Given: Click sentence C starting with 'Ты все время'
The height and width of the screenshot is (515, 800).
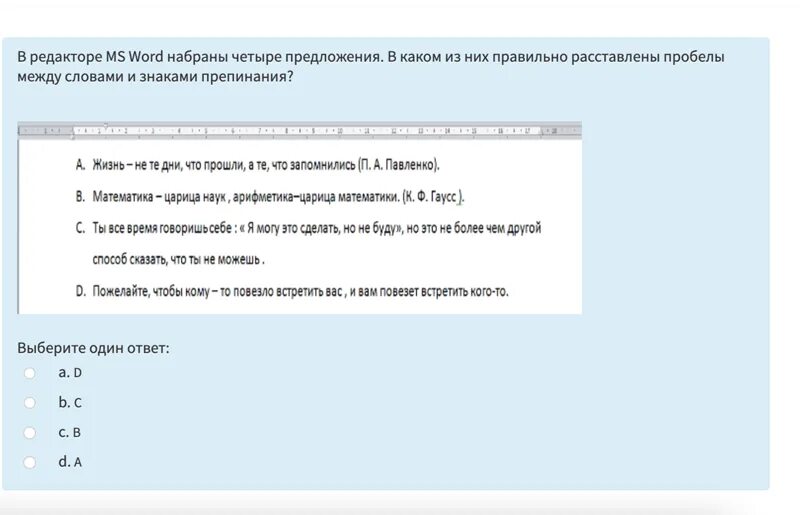Looking at the screenshot, I should 316,228.
